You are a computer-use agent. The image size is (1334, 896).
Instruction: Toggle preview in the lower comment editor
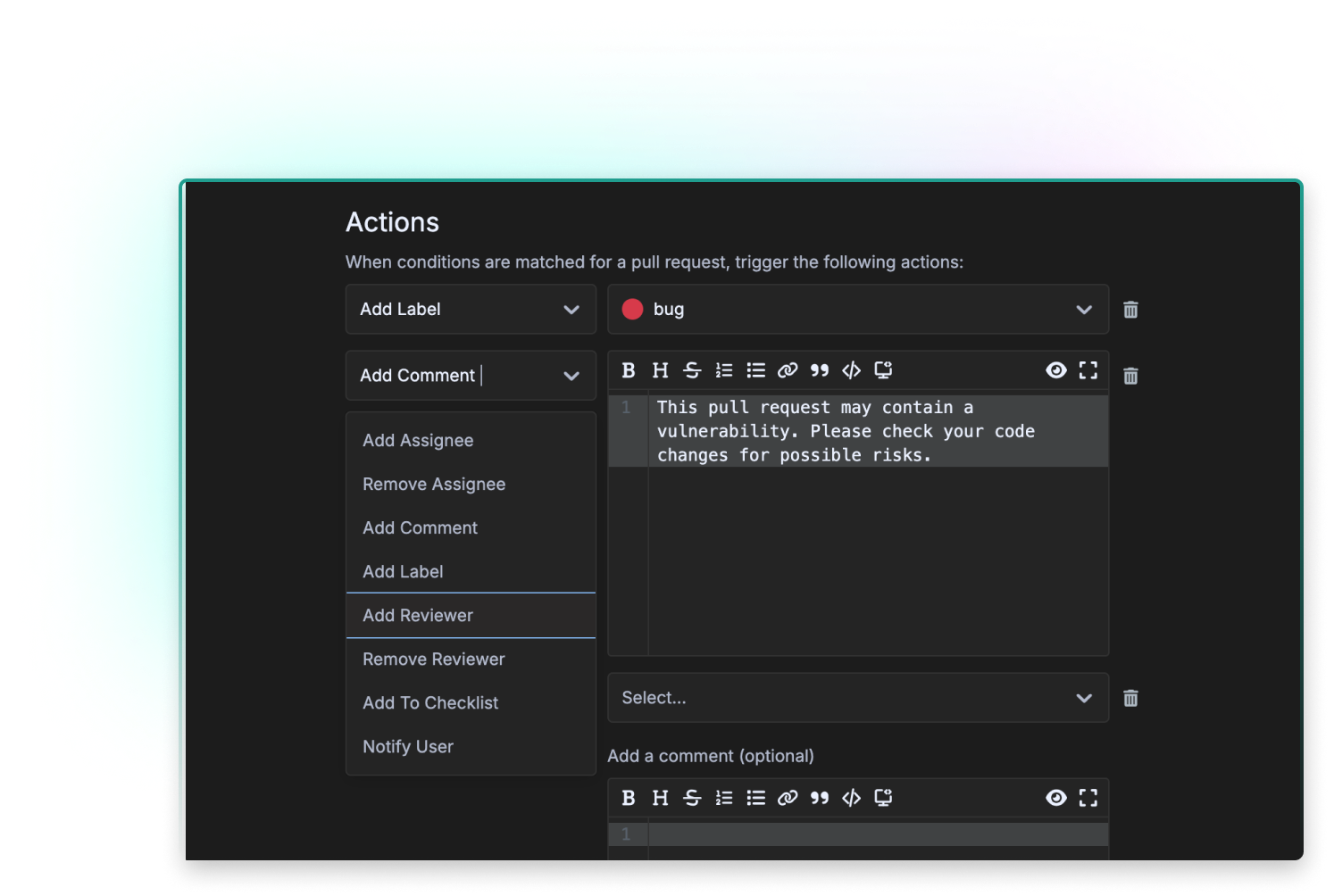[1055, 798]
